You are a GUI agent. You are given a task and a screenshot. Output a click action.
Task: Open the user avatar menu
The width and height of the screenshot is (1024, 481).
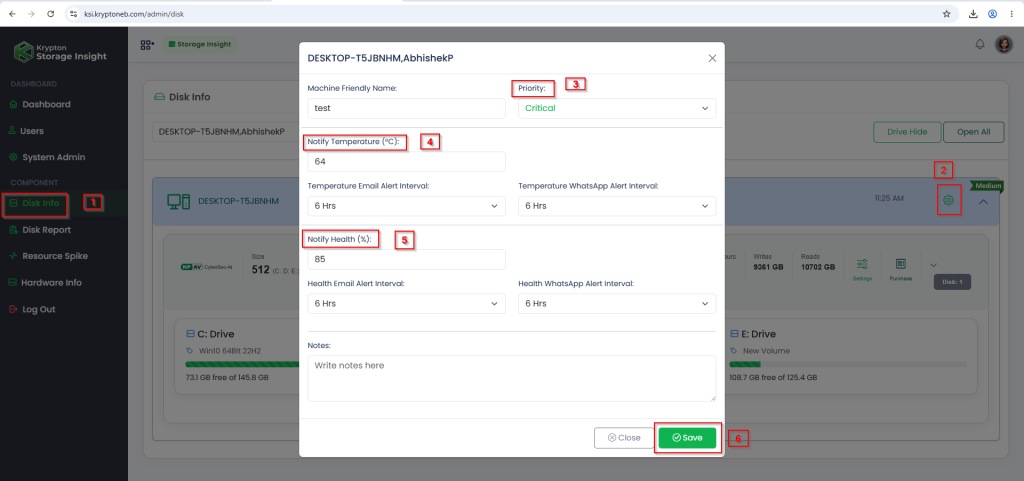(x=1003, y=44)
